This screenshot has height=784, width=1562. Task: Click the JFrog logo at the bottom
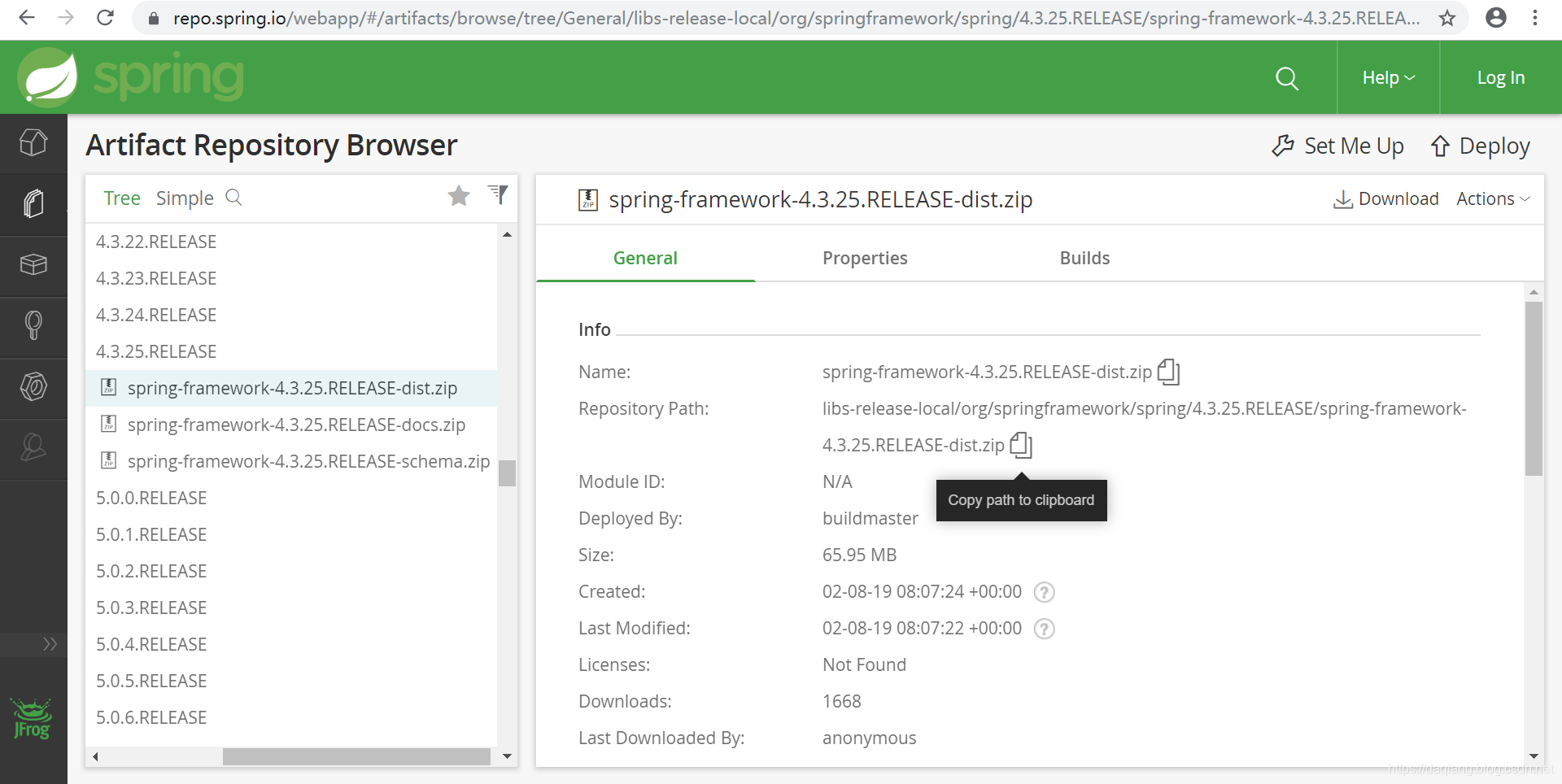31,716
